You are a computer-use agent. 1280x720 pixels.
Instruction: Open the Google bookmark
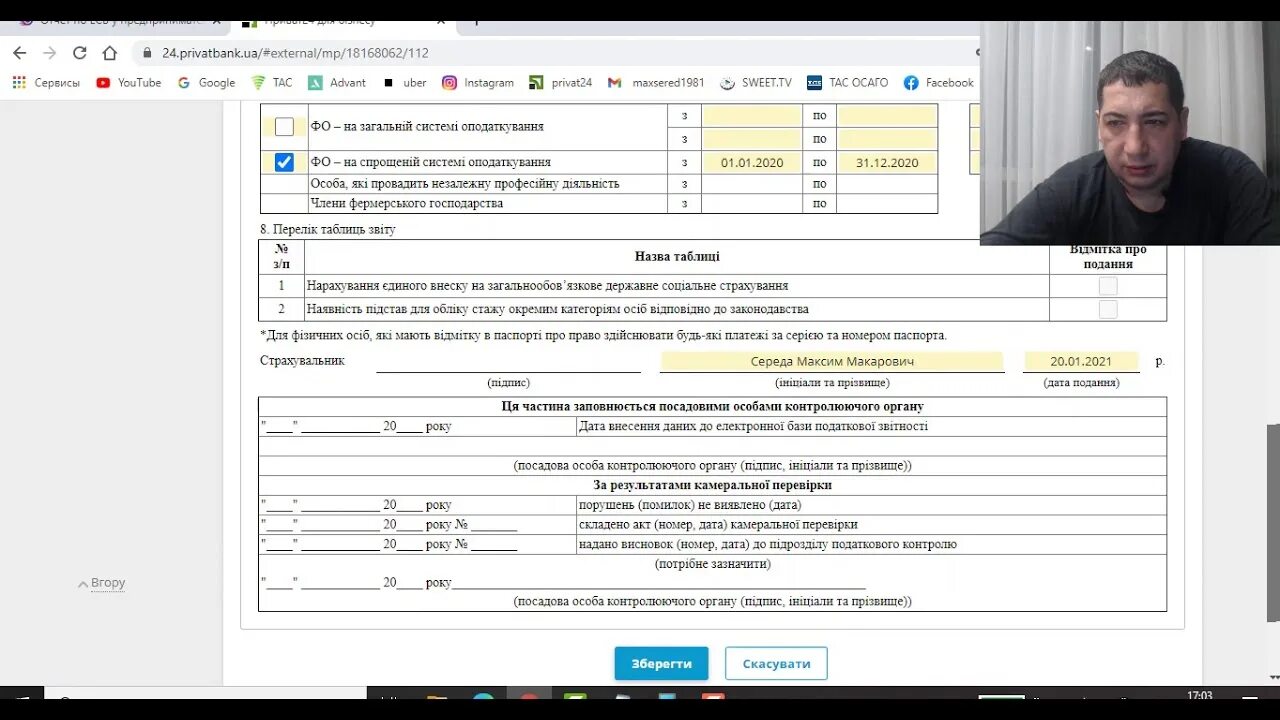pos(206,83)
